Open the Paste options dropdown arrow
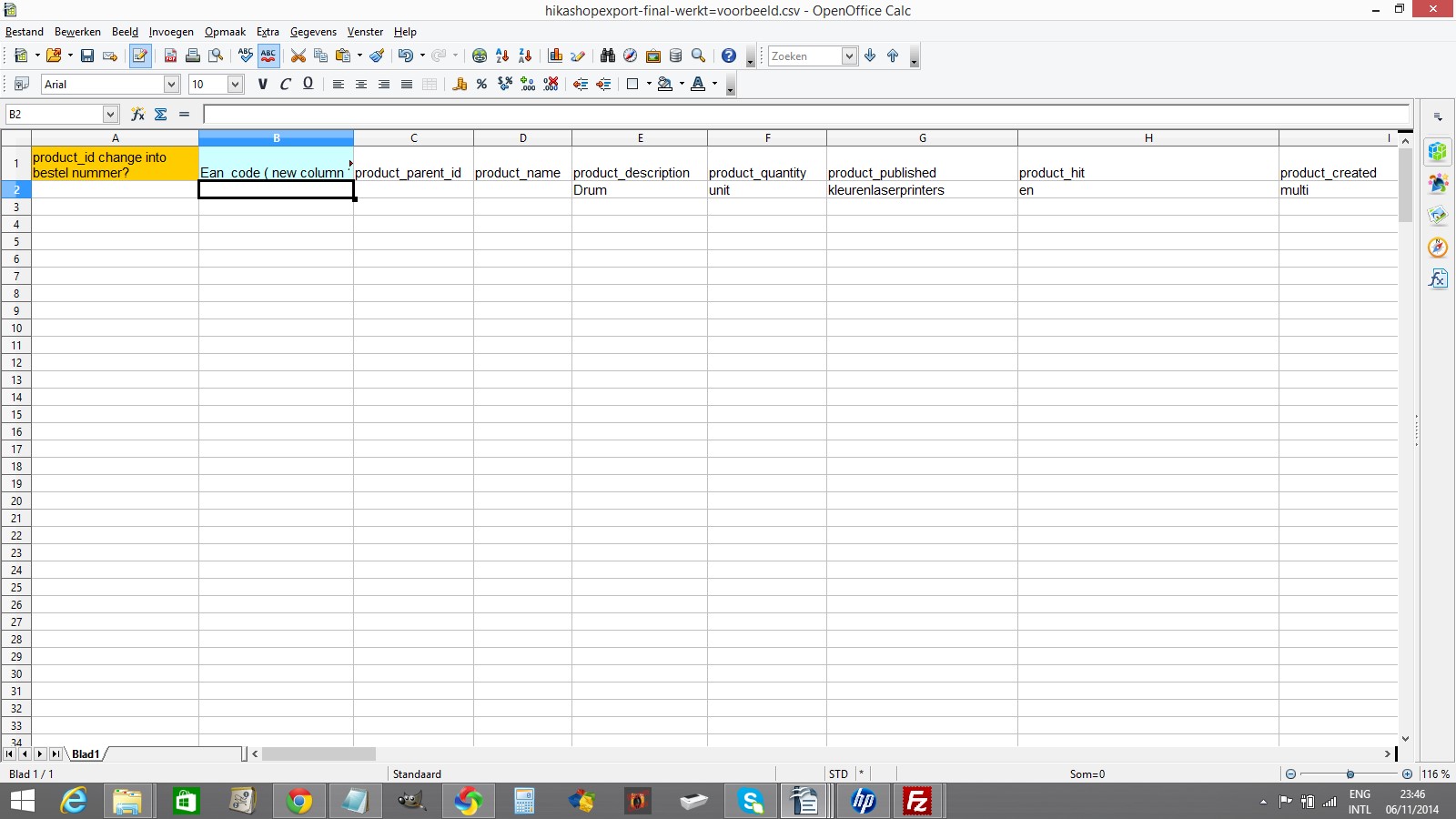This screenshot has width=1456, height=819. 359,56
